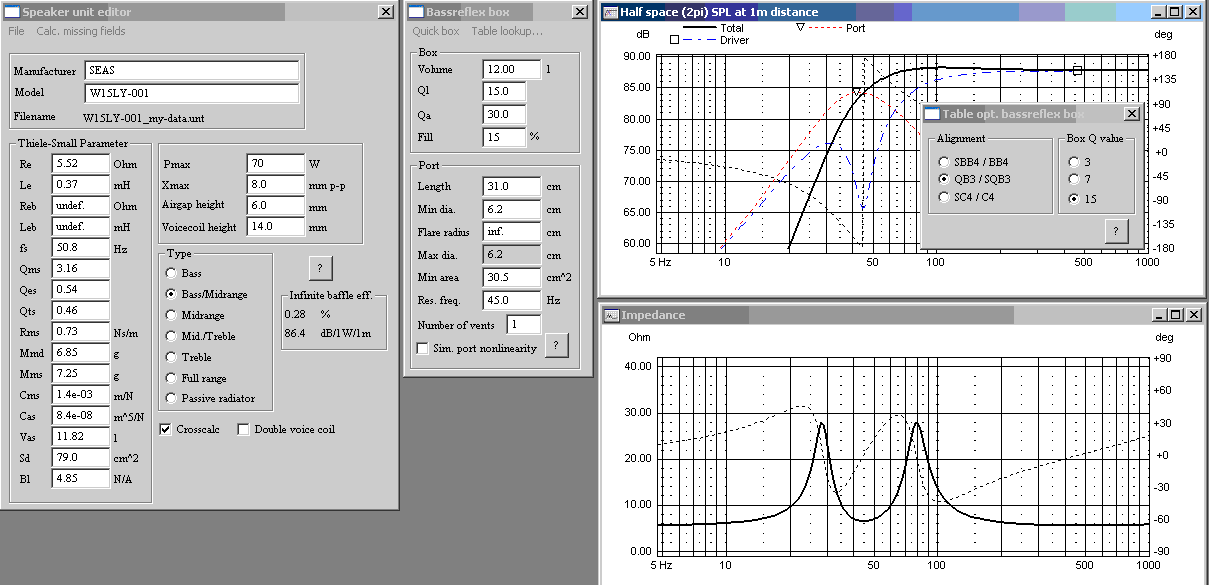Close the Impedance window
Screen dimensions: 1209x585
pos(1193,314)
